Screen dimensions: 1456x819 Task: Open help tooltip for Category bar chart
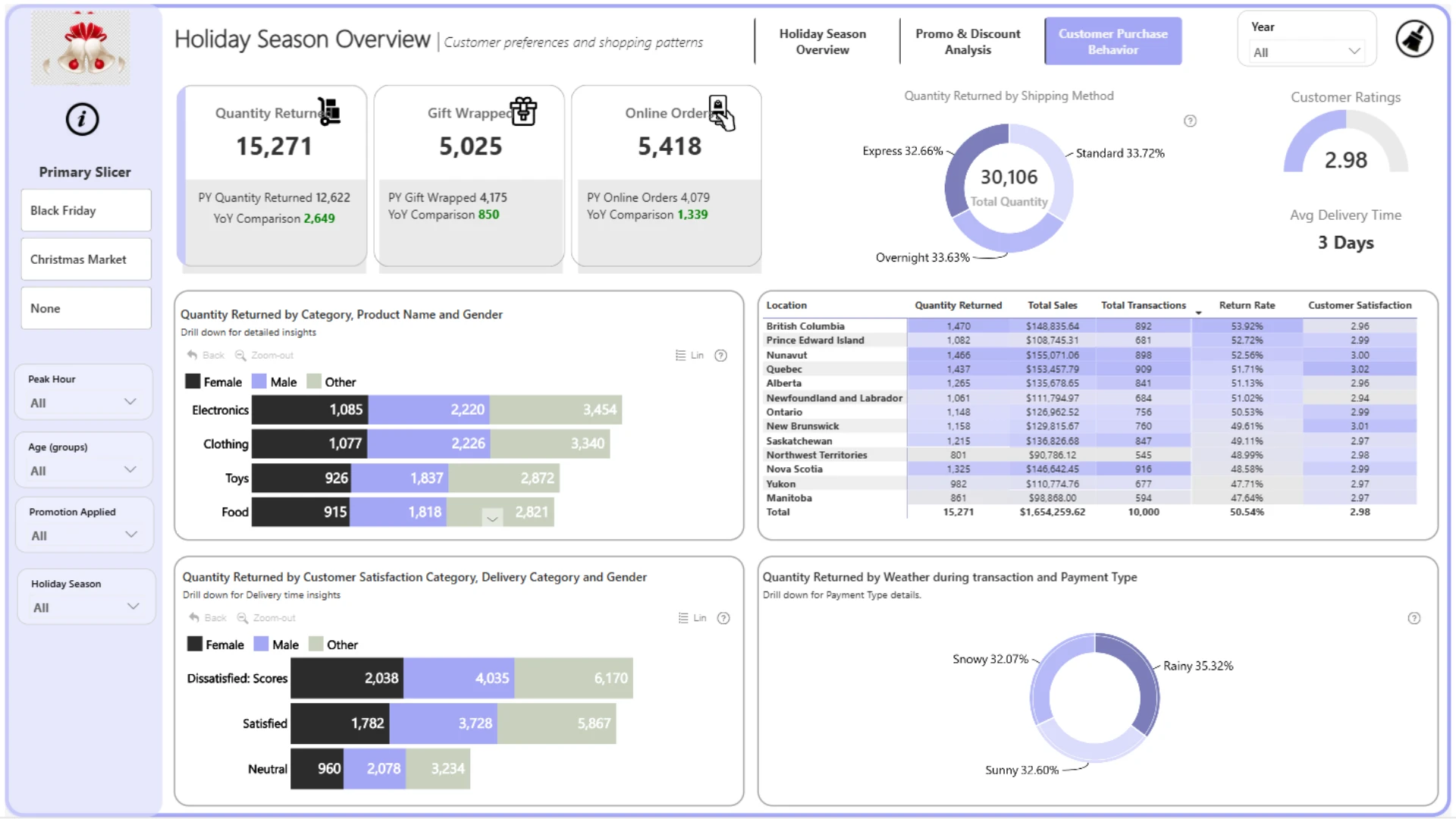(x=721, y=356)
